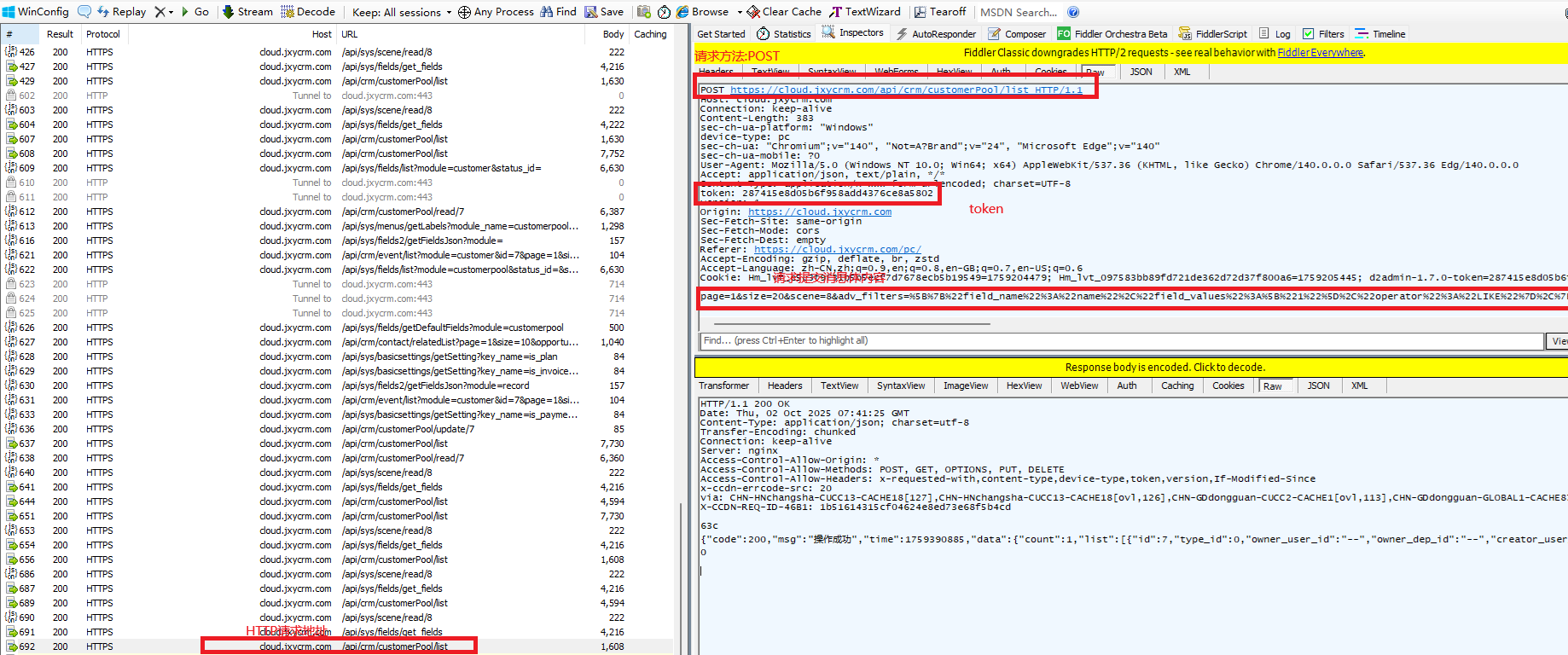Click the camera screenshot toolbar icon
Viewport: 1568px width, 655px height.
coord(644,11)
